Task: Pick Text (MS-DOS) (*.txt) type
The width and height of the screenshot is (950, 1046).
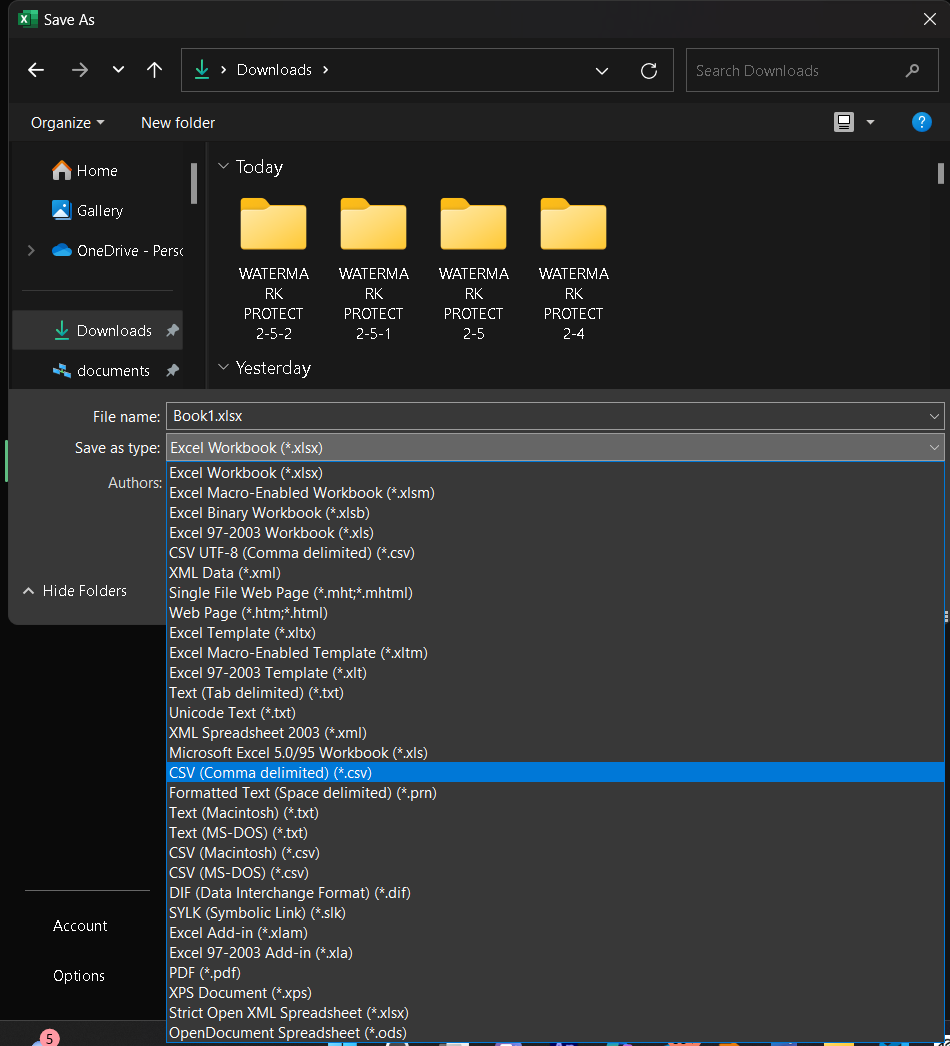Action: (555, 833)
